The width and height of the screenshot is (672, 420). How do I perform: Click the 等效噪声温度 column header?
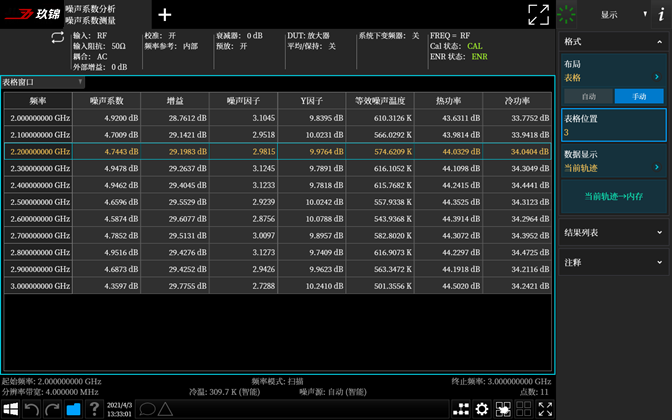pos(380,101)
